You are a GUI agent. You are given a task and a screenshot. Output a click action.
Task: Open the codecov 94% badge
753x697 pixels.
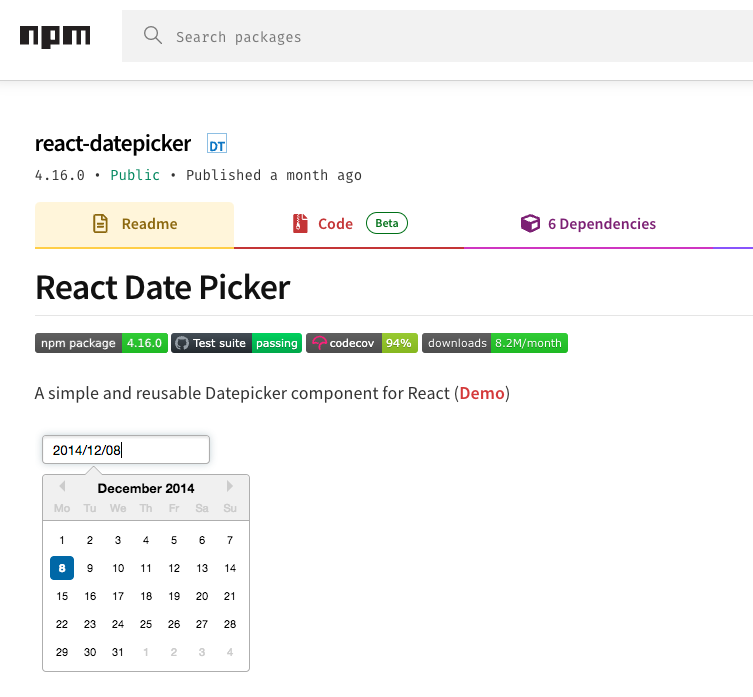click(362, 343)
